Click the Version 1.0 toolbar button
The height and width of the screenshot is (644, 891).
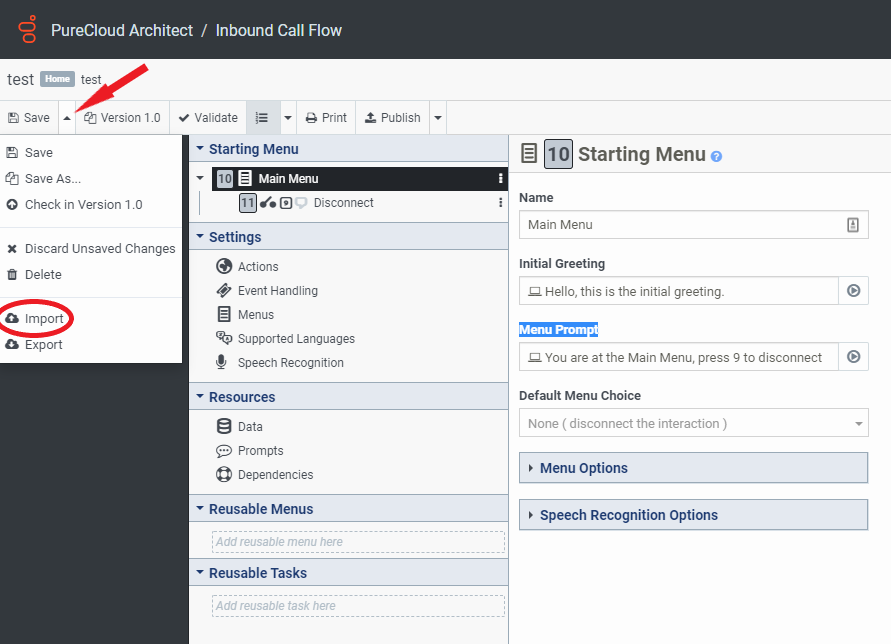[x=122, y=118]
